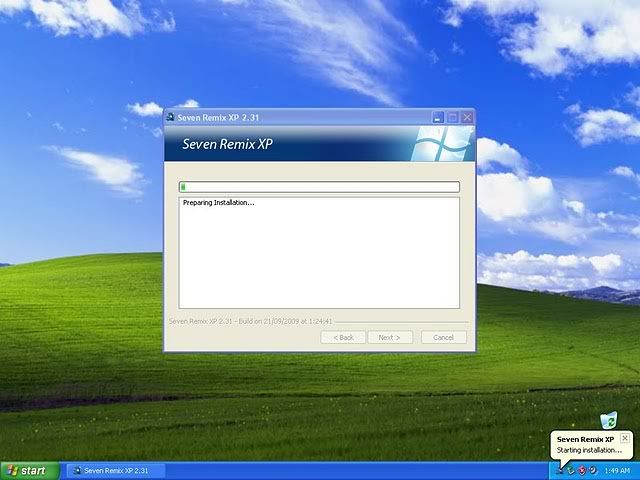Screen dimensions: 640x480
Task: Open the Recycle Bin desktop icon
Action: click(608, 419)
